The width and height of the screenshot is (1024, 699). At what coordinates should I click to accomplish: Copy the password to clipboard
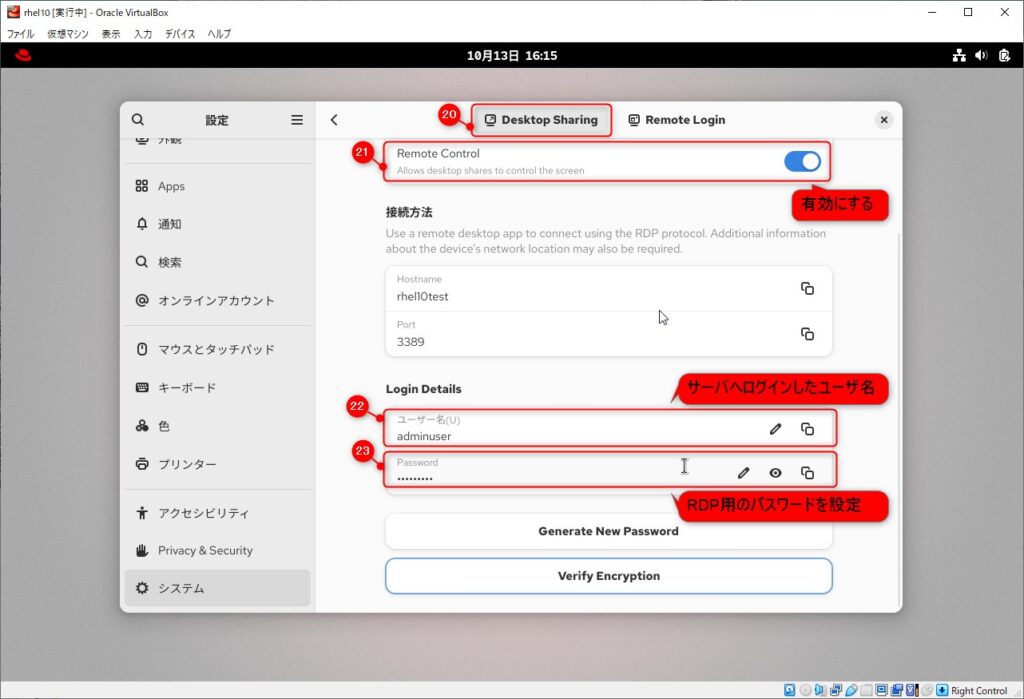(808, 471)
